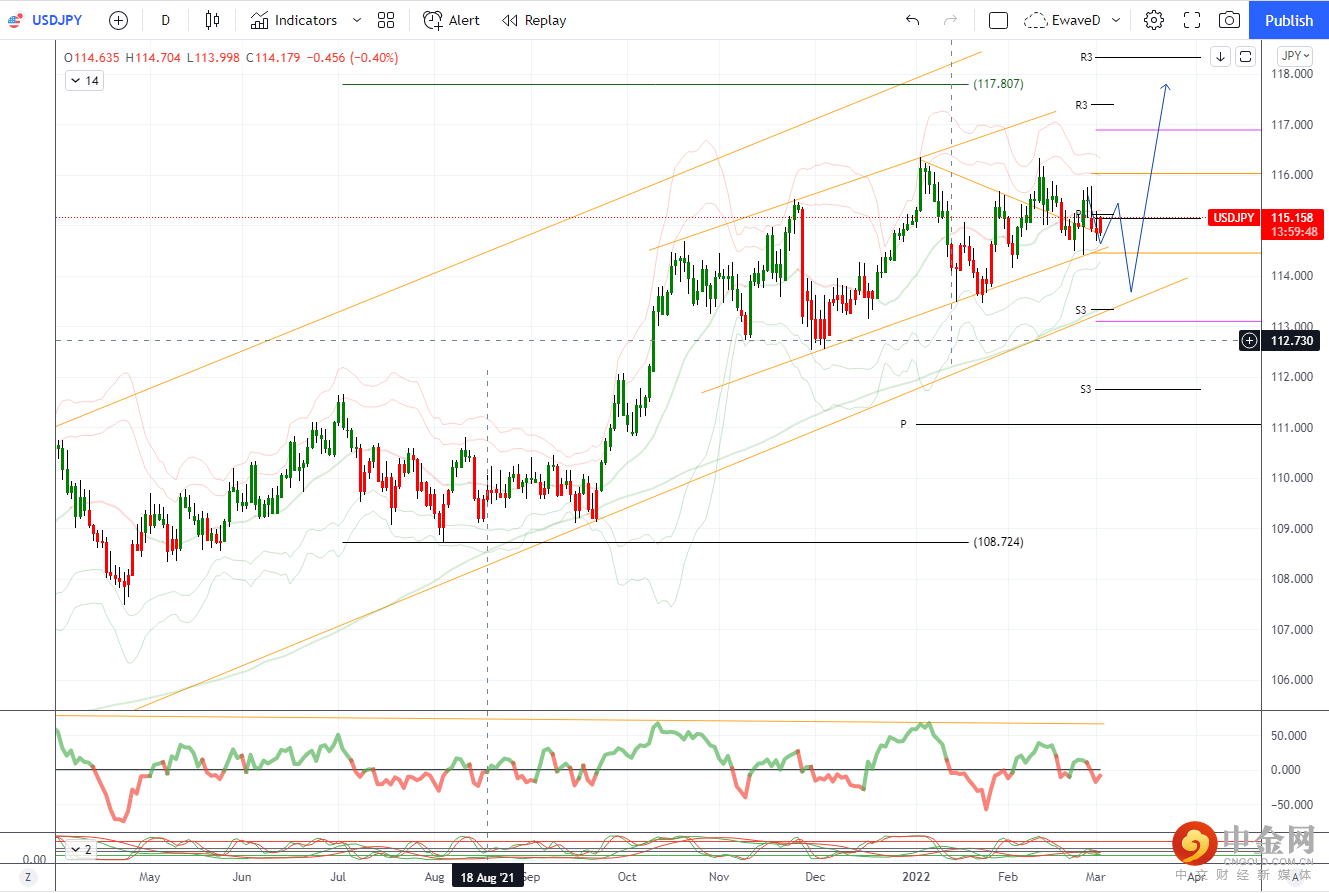Collapse the 14 indicators legend

pyautogui.click(x=84, y=81)
